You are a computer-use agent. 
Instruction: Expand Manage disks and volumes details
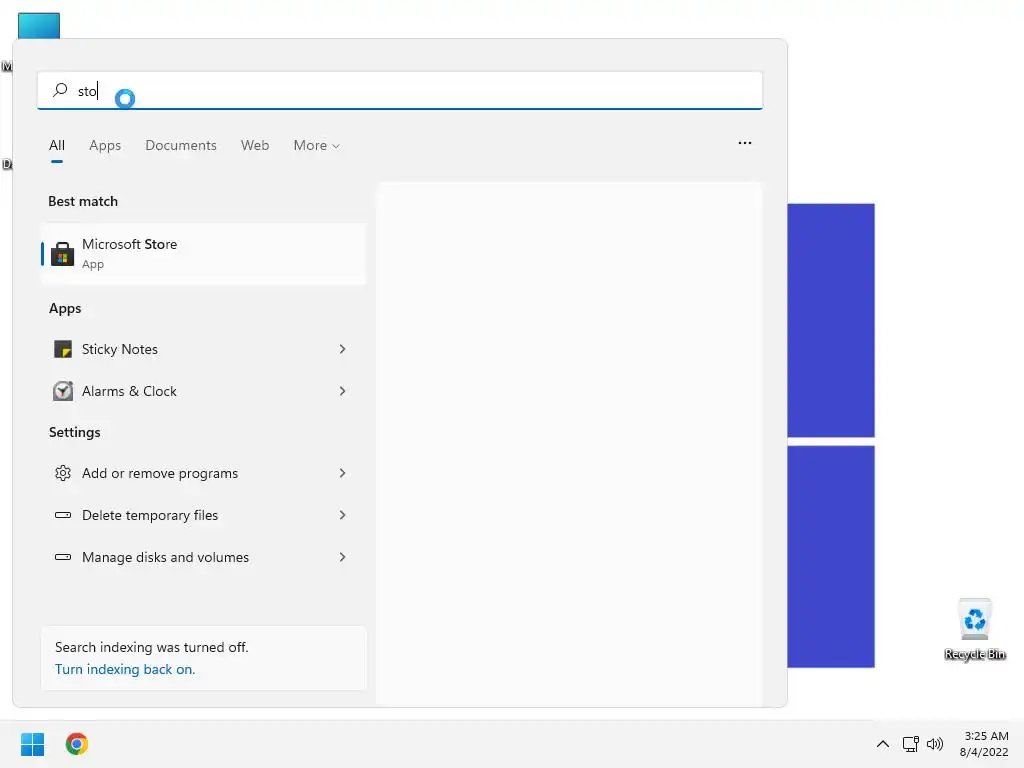click(342, 557)
